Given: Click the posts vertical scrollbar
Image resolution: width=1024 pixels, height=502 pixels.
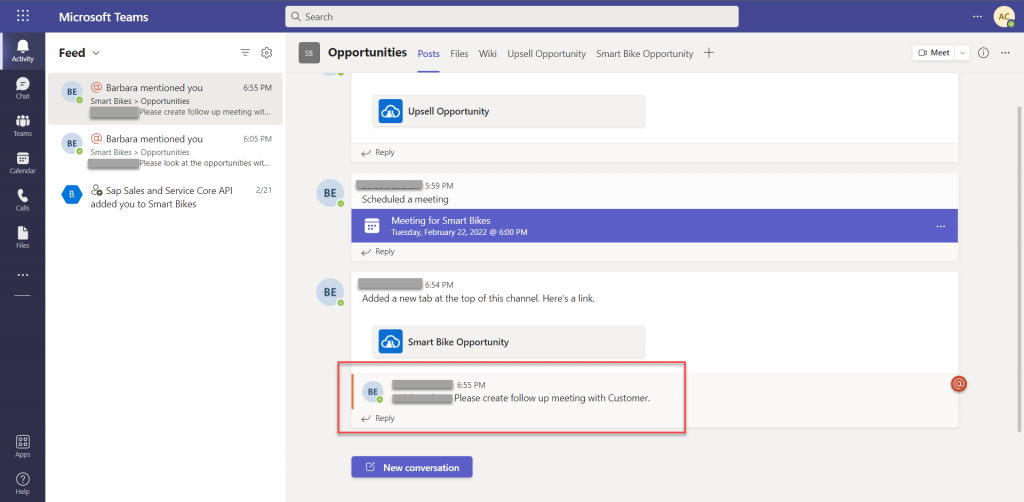Looking at the screenshot, I should pos(1019,268).
